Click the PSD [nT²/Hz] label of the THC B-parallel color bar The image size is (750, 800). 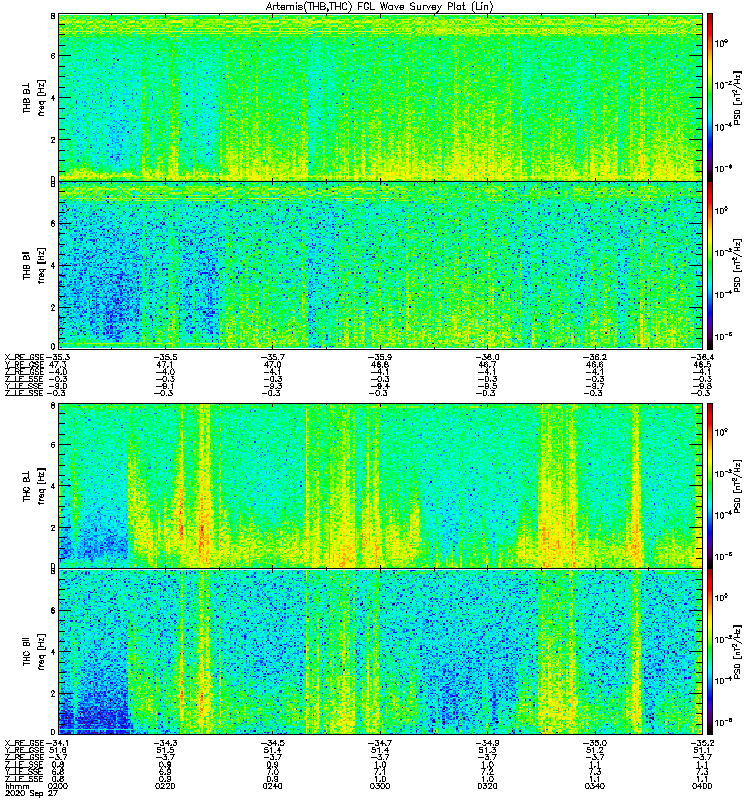click(737, 652)
